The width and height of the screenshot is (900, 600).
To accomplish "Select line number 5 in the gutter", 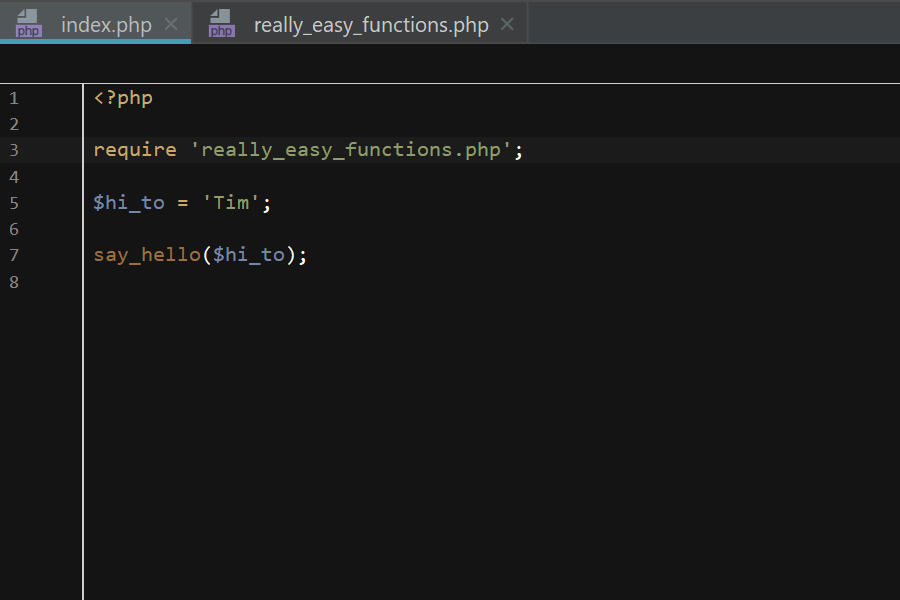I will tap(14, 203).
